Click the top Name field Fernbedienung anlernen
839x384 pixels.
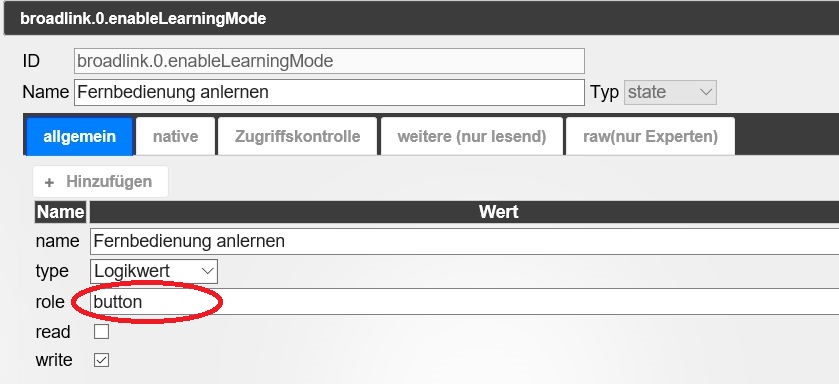[x=329, y=93]
